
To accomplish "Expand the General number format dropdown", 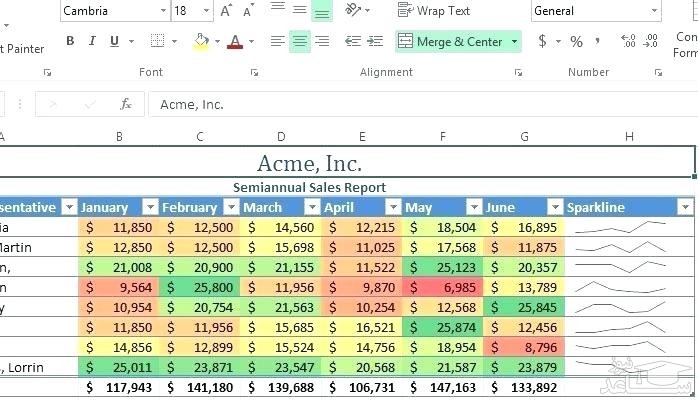I will [654, 11].
